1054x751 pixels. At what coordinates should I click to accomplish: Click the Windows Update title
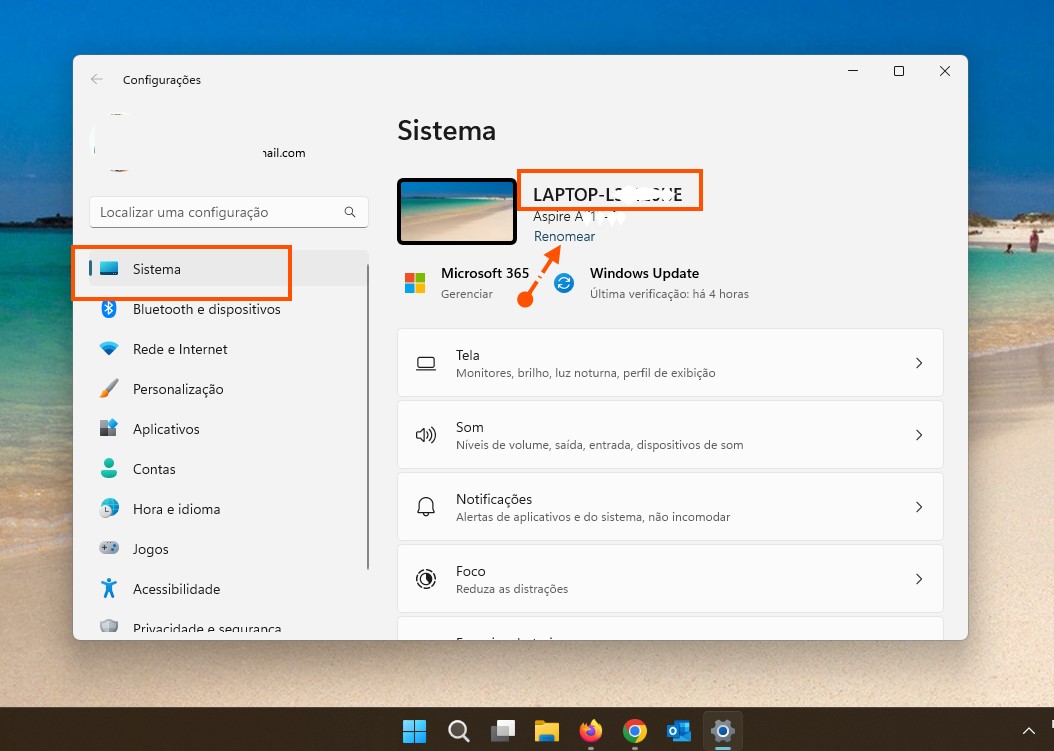pos(644,274)
